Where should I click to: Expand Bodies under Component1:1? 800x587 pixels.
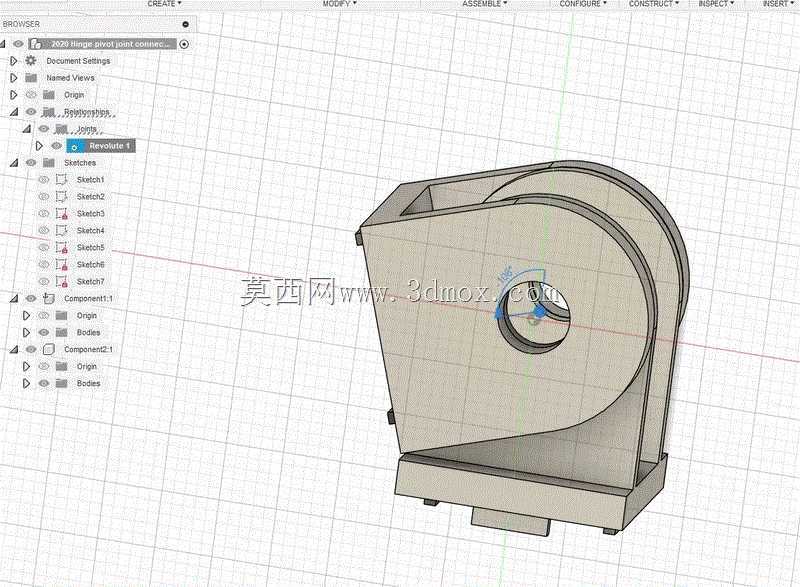tap(27, 333)
